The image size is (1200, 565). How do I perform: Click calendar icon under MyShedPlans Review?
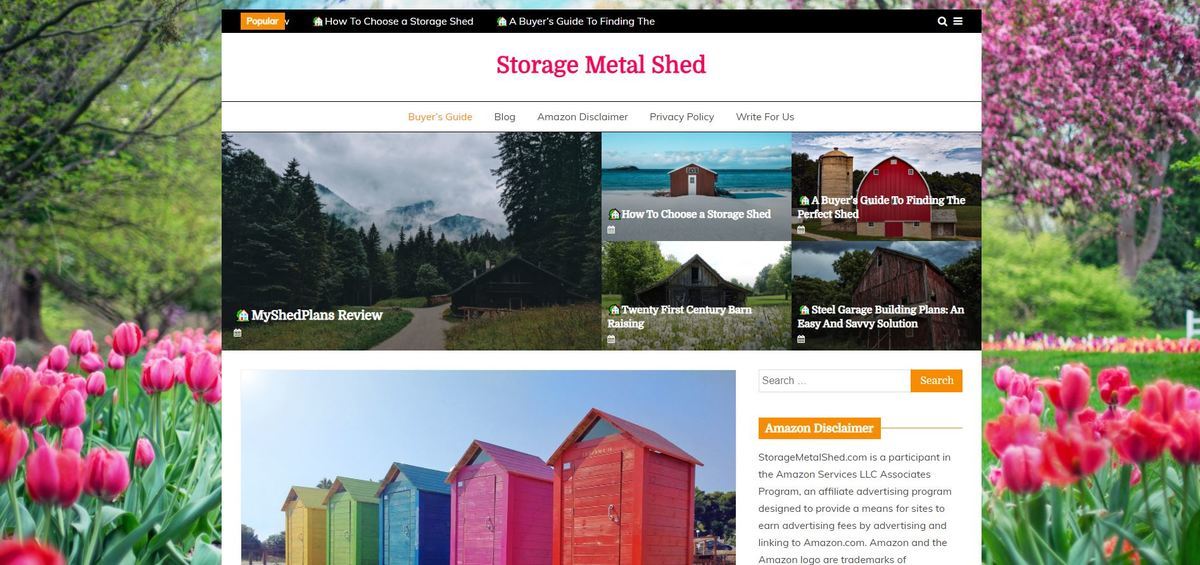(x=240, y=333)
